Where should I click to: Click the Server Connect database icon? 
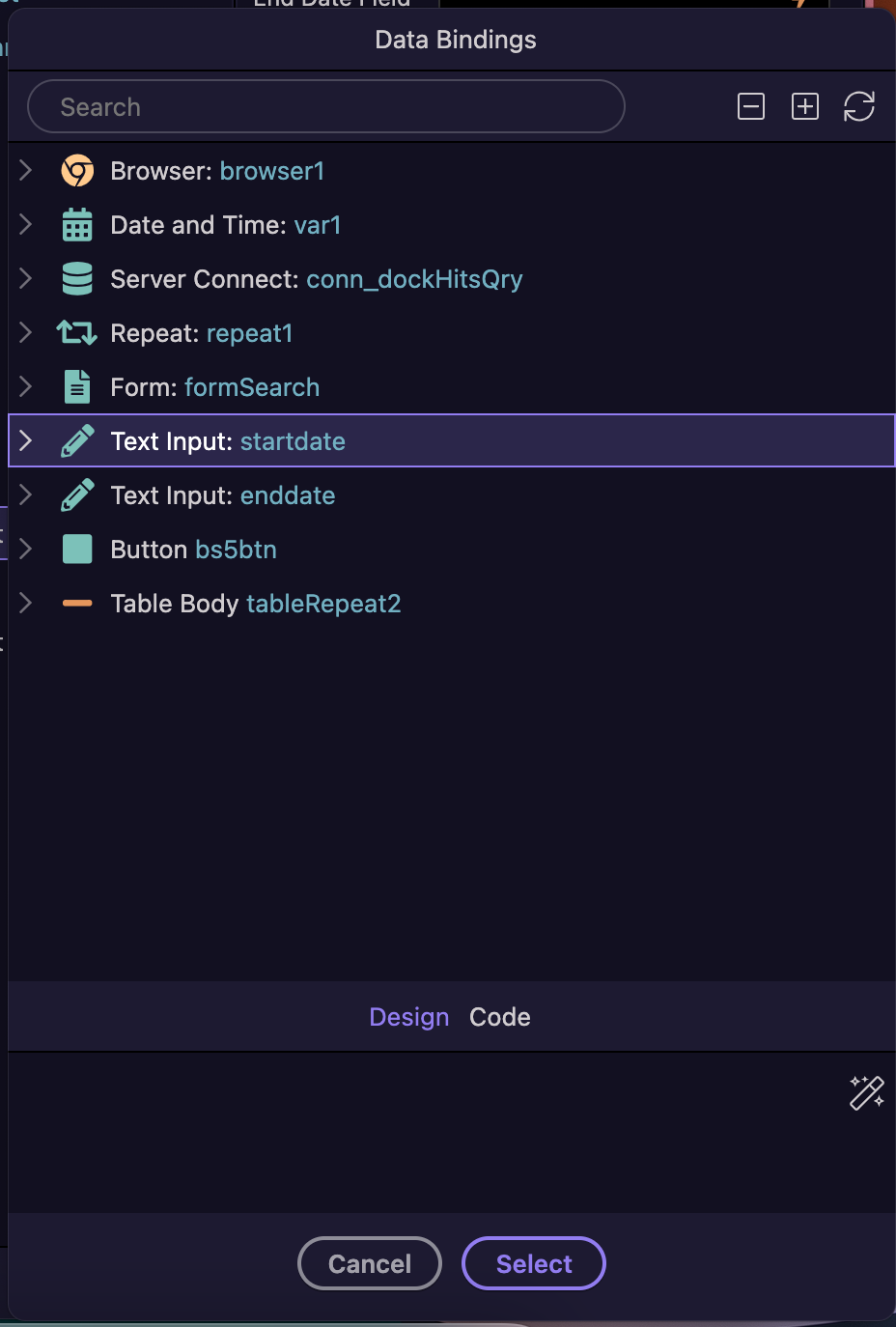coord(77,279)
